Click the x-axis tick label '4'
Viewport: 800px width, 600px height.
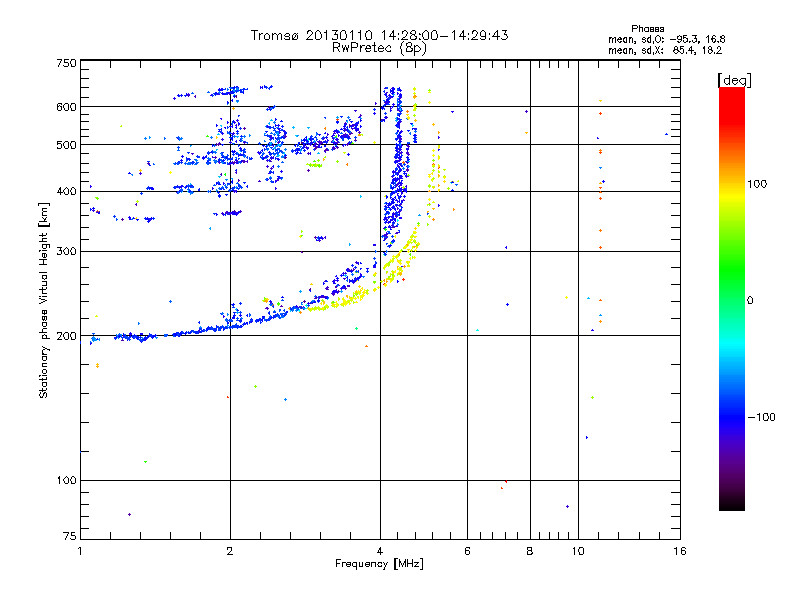[380, 551]
